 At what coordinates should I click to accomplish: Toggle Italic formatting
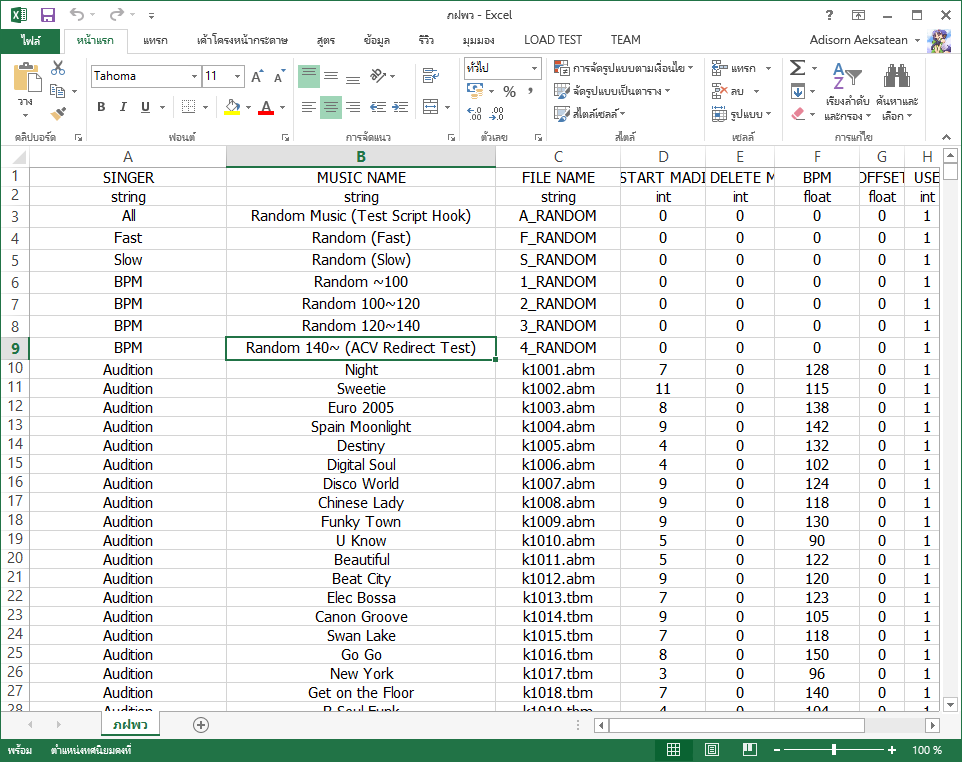(x=123, y=107)
